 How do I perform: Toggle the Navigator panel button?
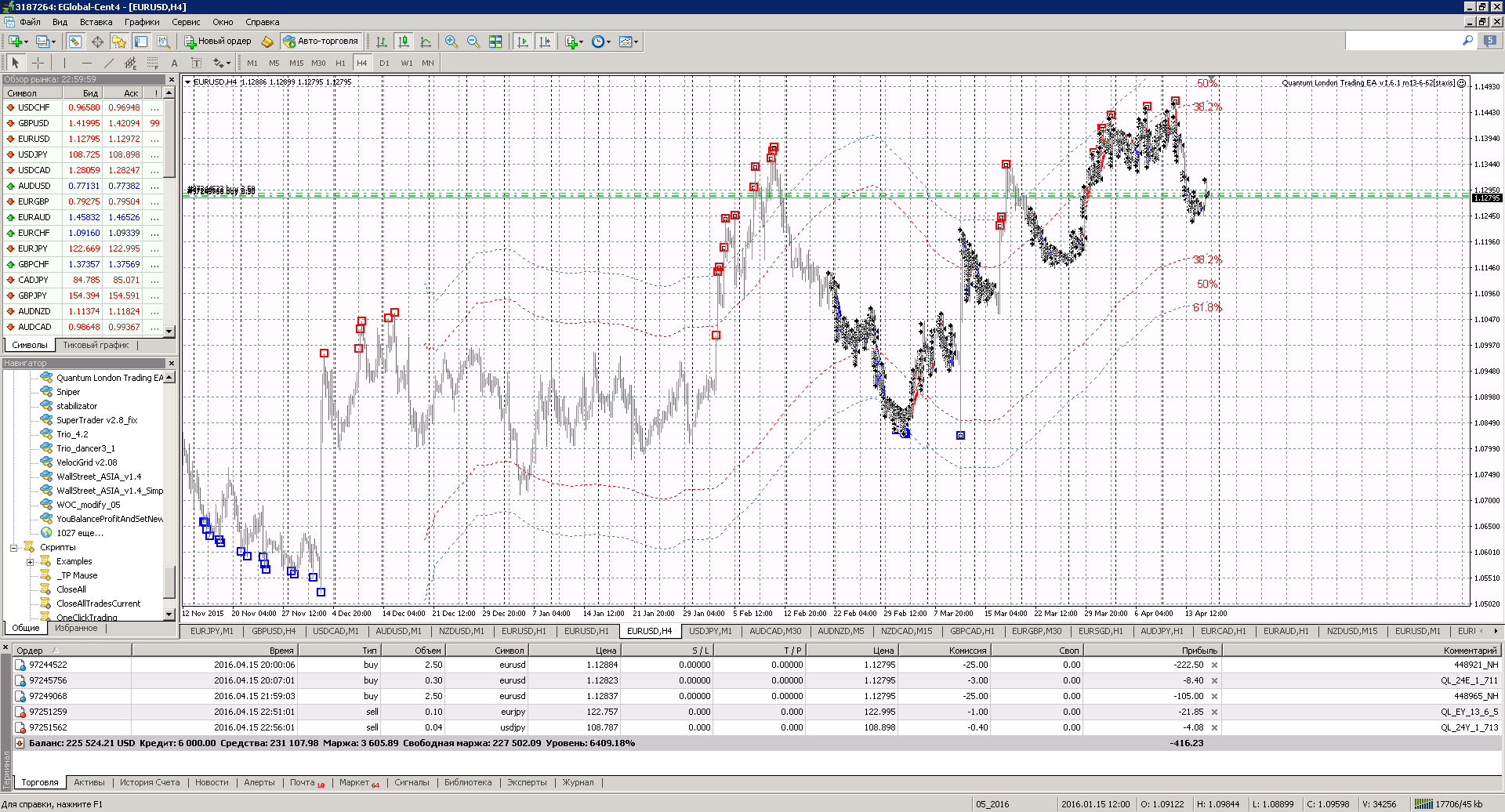pos(119,42)
